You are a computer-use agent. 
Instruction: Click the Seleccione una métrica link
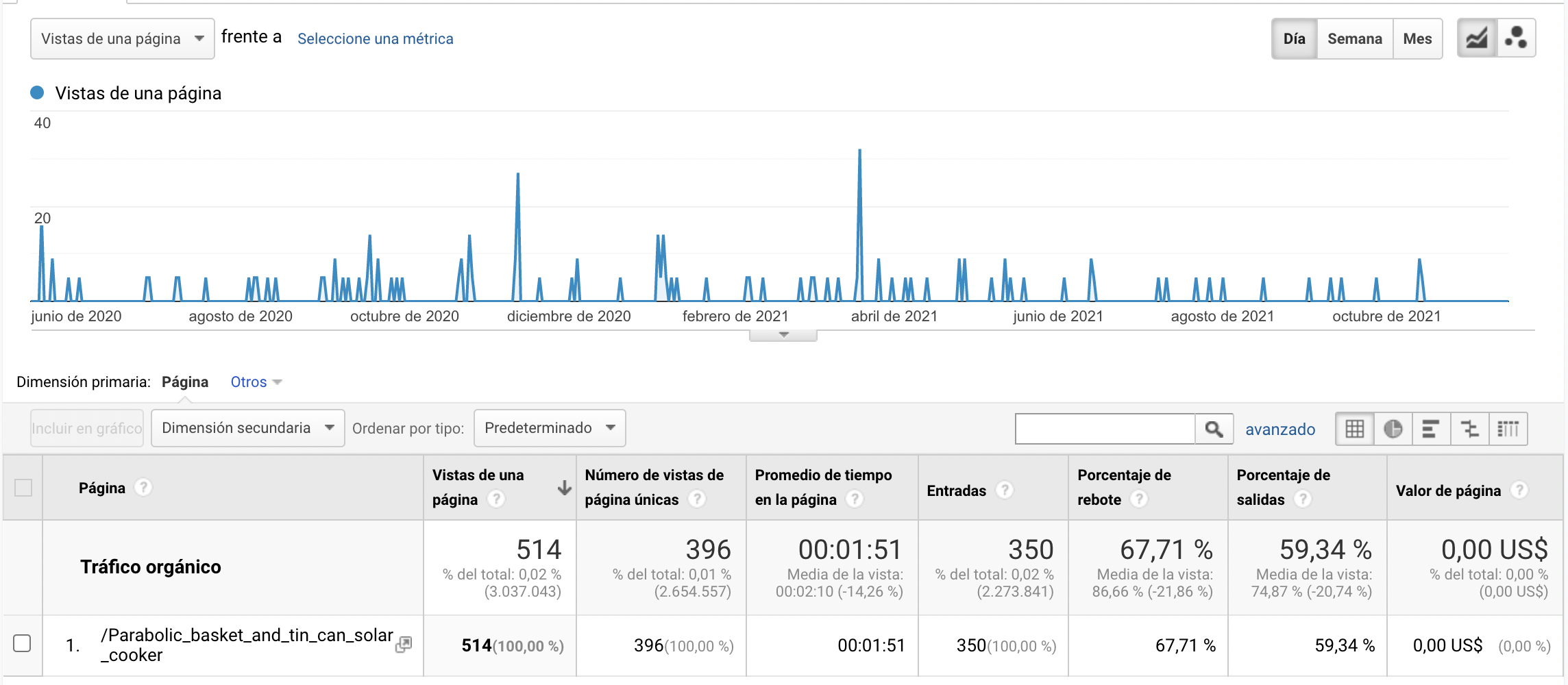pyautogui.click(x=376, y=39)
